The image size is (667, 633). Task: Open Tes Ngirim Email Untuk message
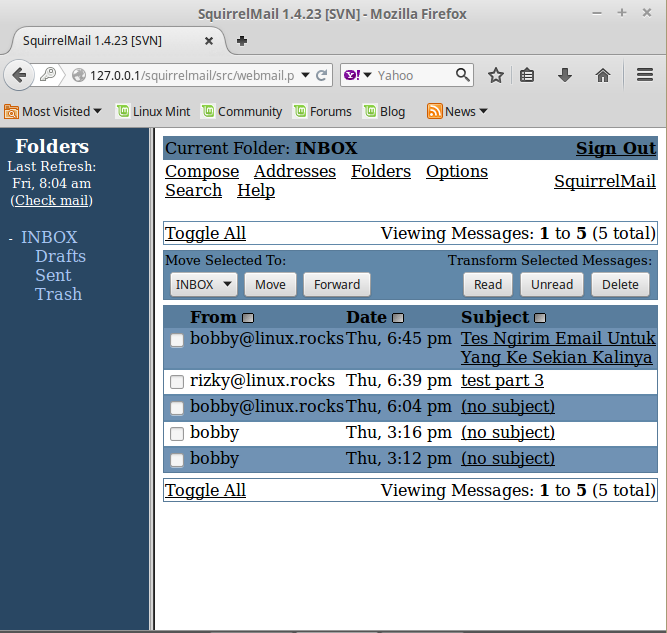point(558,348)
